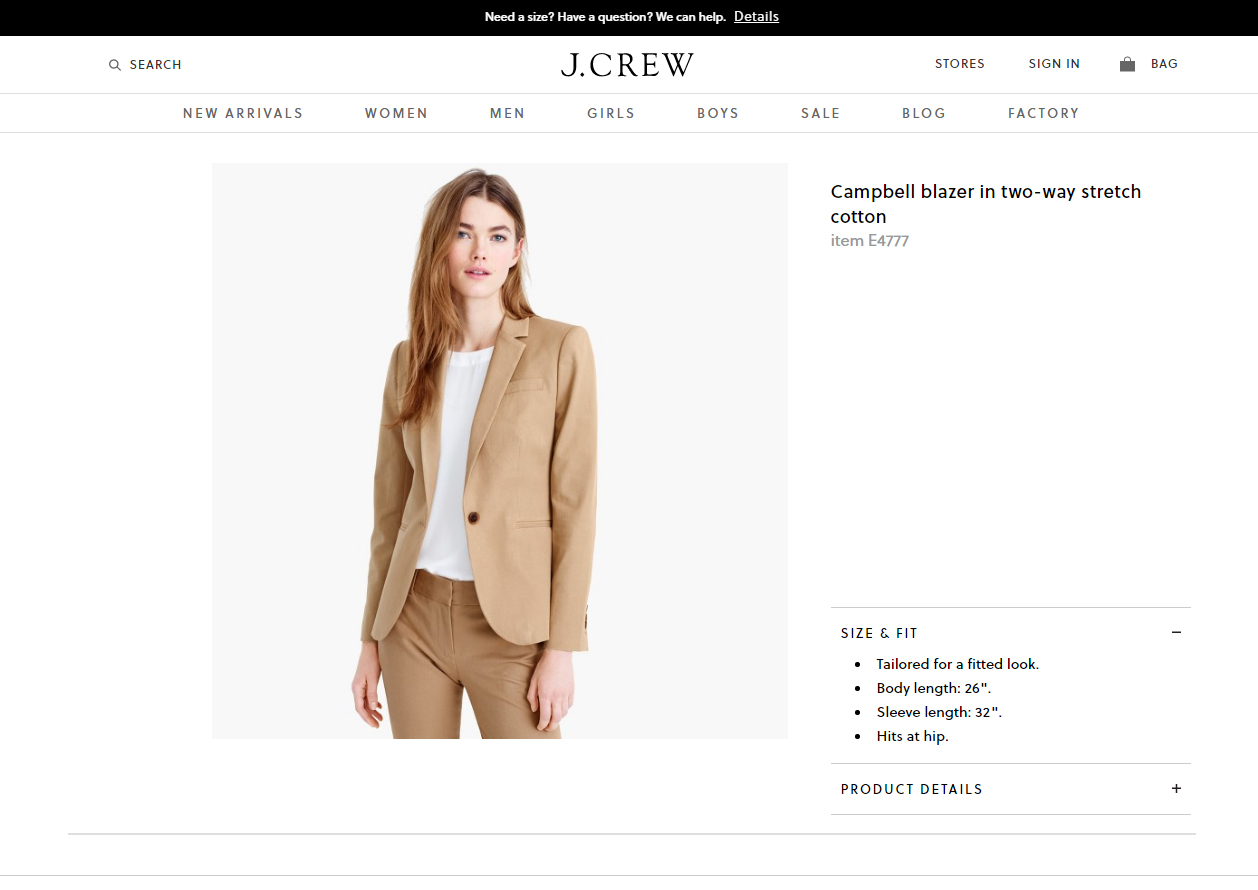Click the Campbell blazer product photo
Screen dimensions: 1258x890
pos(500,451)
